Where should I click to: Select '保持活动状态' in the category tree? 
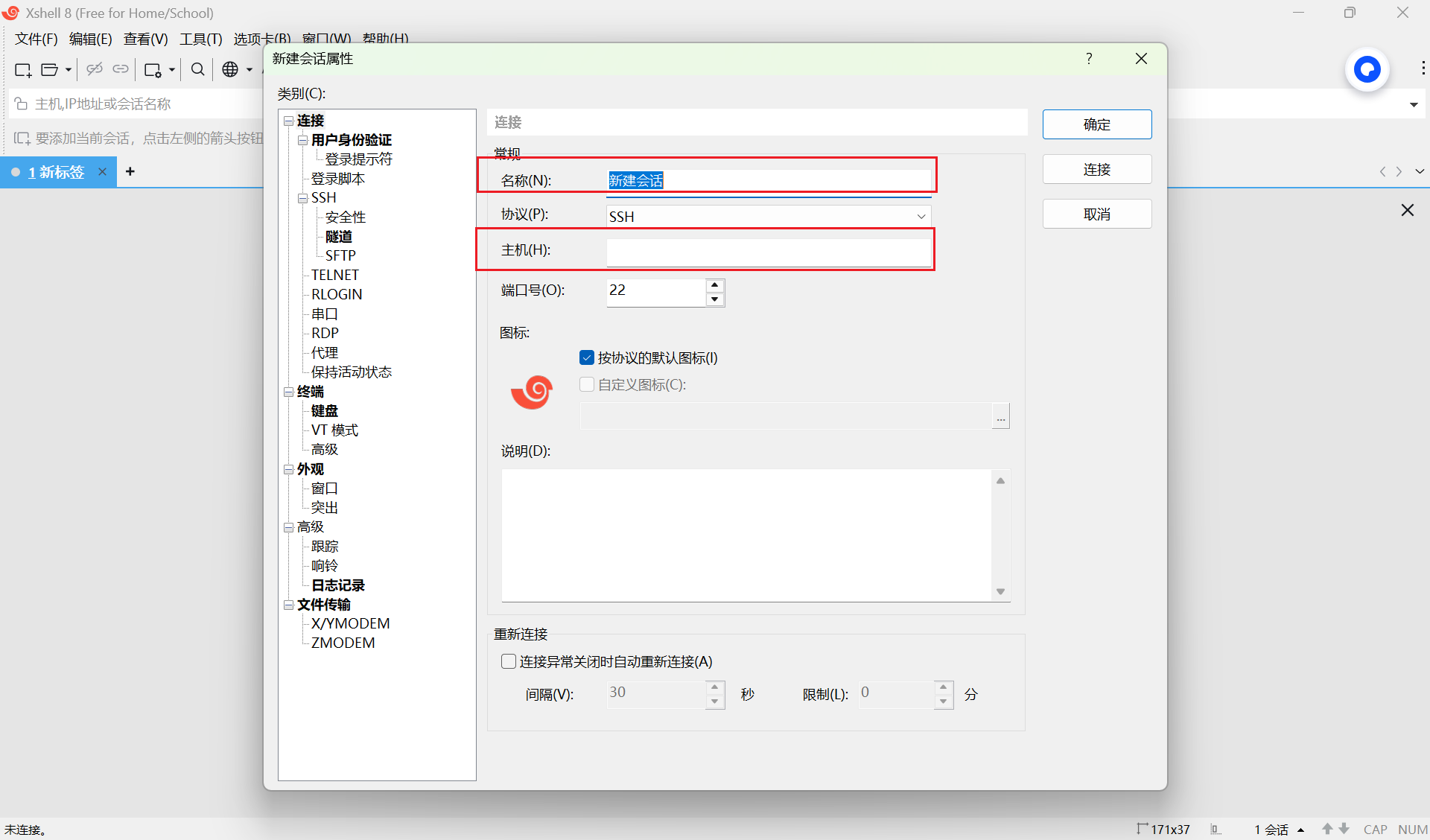tap(352, 372)
